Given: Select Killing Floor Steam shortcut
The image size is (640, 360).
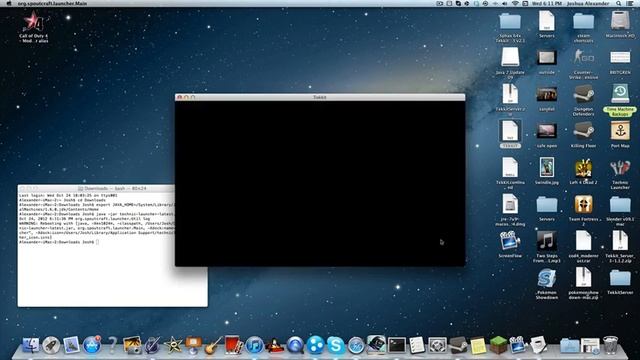Looking at the screenshot, I should click(x=583, y=135).
